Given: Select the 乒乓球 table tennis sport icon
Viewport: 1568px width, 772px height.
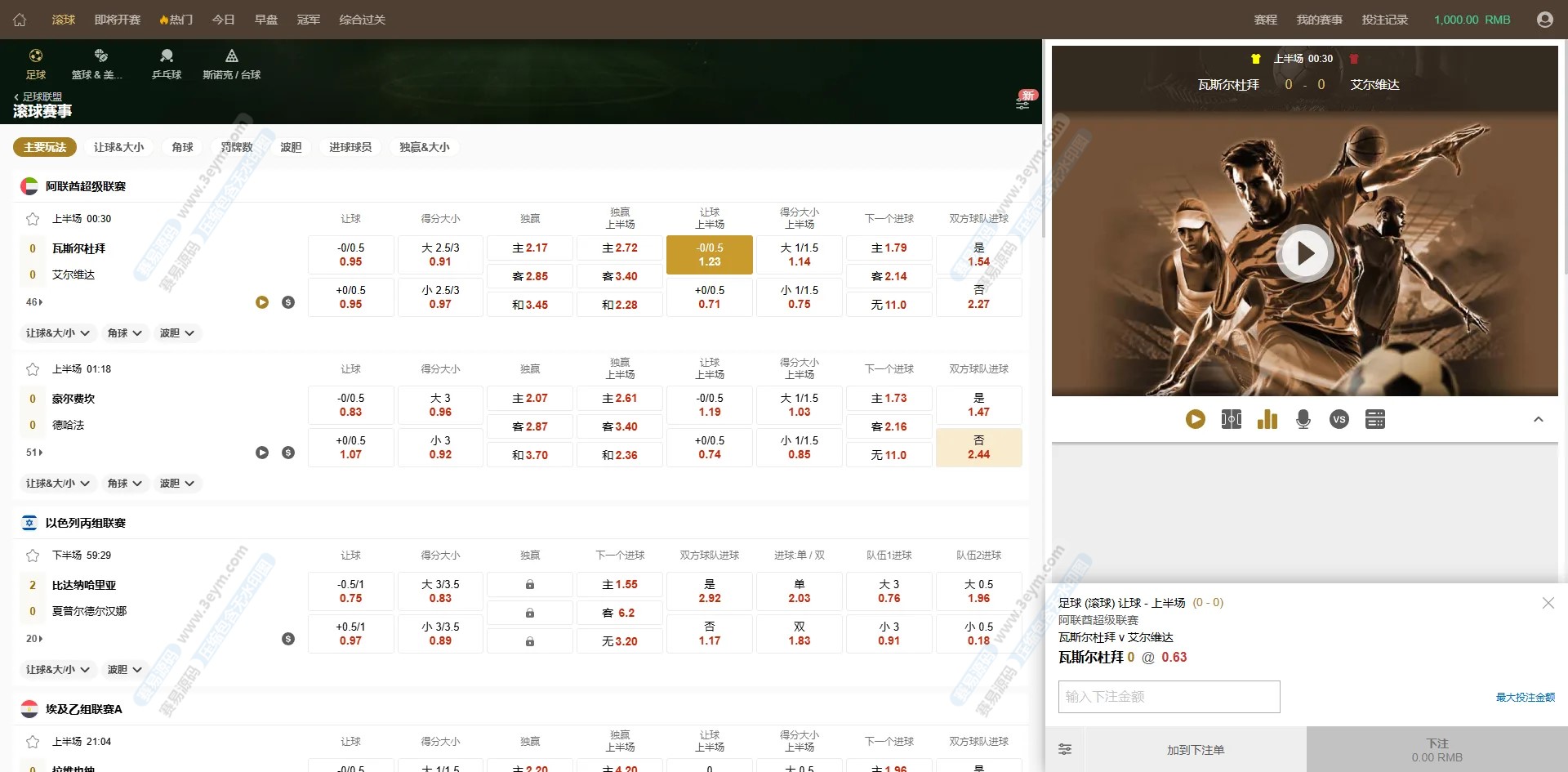Looking at the screenshot, I should pyautogui.click(x=167, y=64).
